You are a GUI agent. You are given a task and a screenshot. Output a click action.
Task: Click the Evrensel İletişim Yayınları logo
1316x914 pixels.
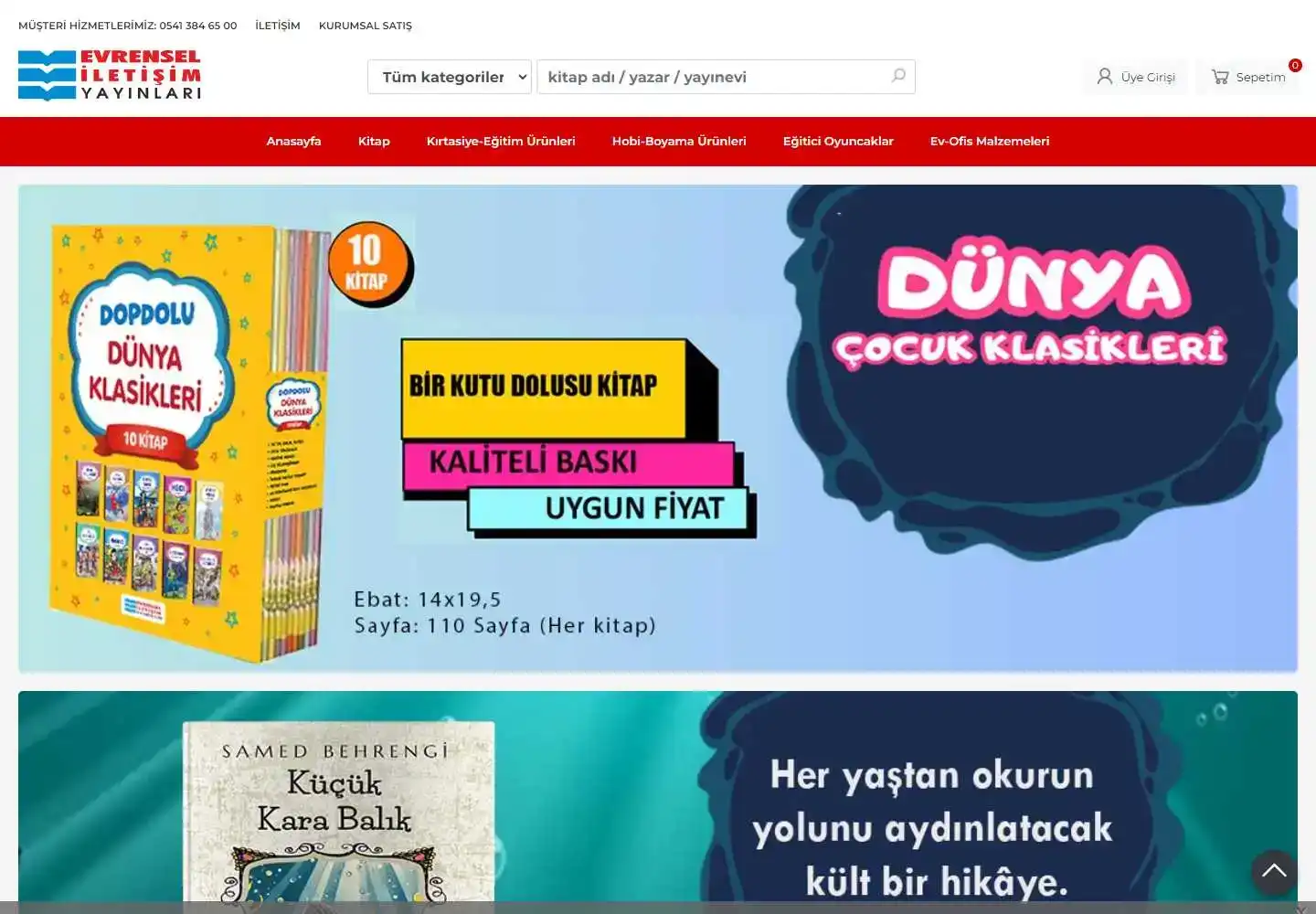(110, 75)
